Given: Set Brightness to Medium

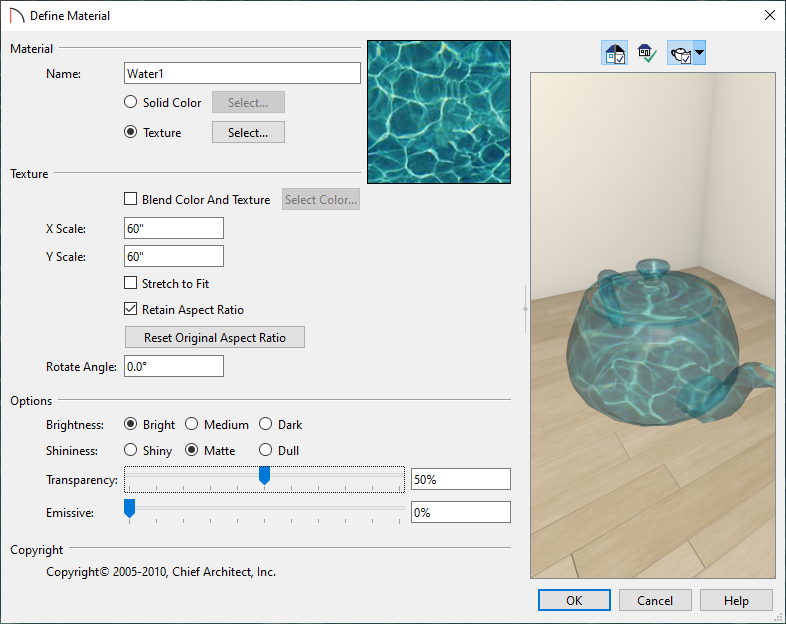Looking at the screenshot, I should point(191,425).
